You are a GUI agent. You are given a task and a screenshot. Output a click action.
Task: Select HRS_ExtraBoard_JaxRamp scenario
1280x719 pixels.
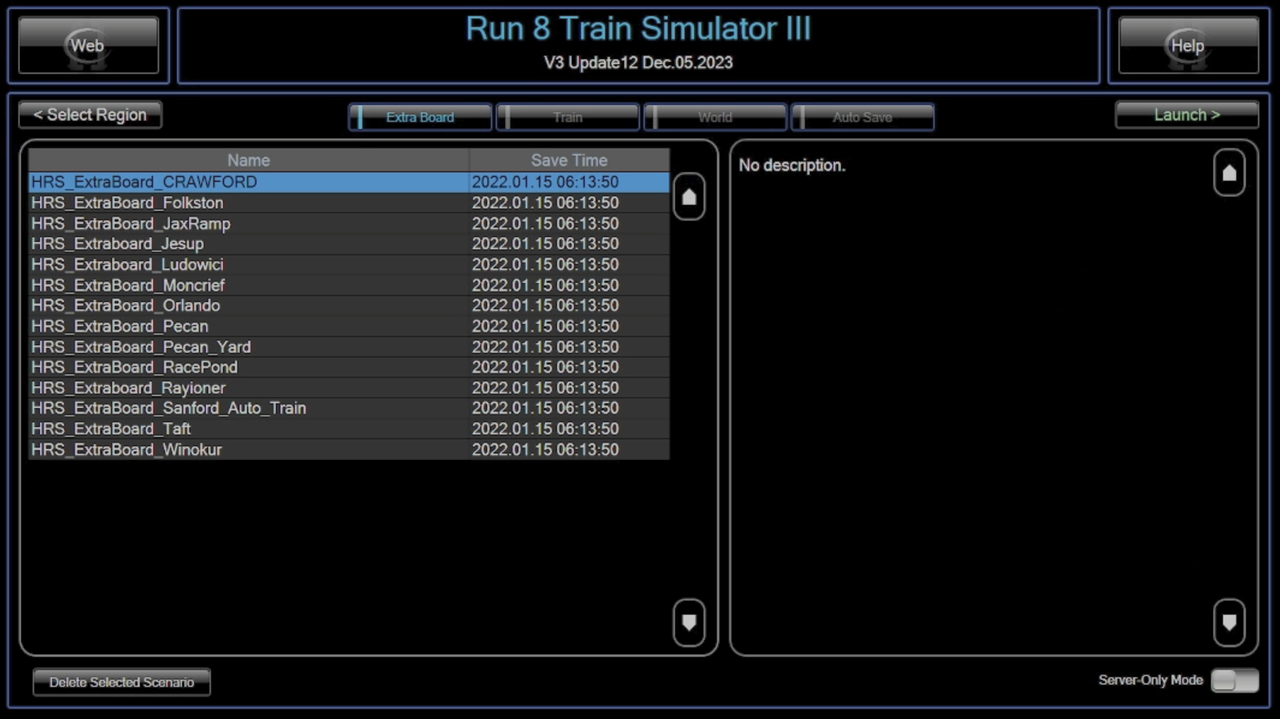pos(349,224)
